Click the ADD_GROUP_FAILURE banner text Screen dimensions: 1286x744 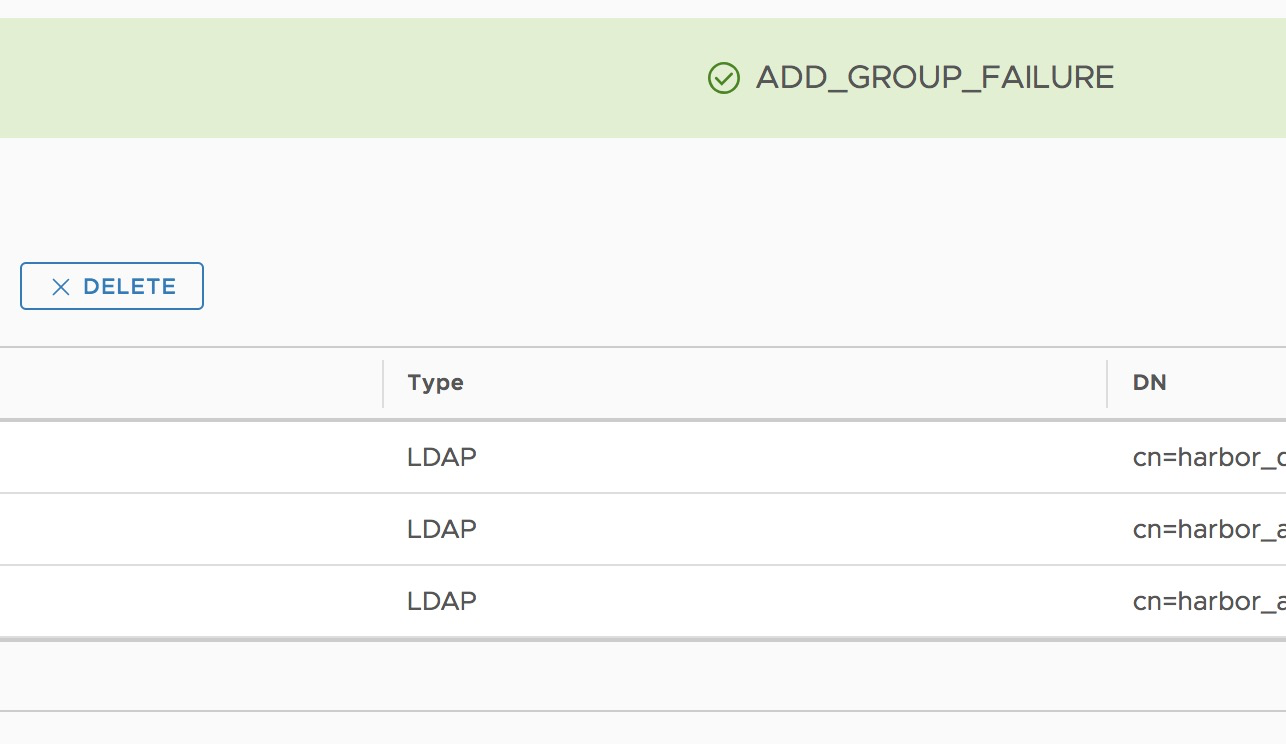click(936, 77)
